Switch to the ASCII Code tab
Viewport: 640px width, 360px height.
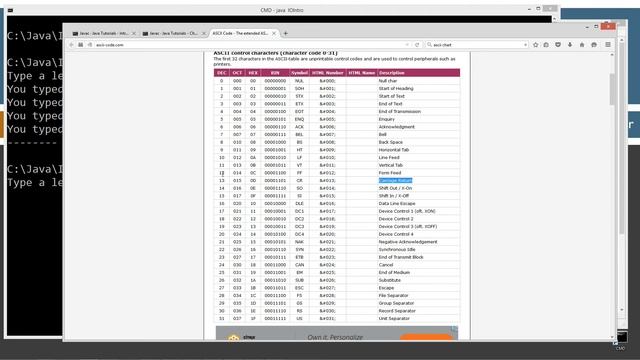click(243, 33)
